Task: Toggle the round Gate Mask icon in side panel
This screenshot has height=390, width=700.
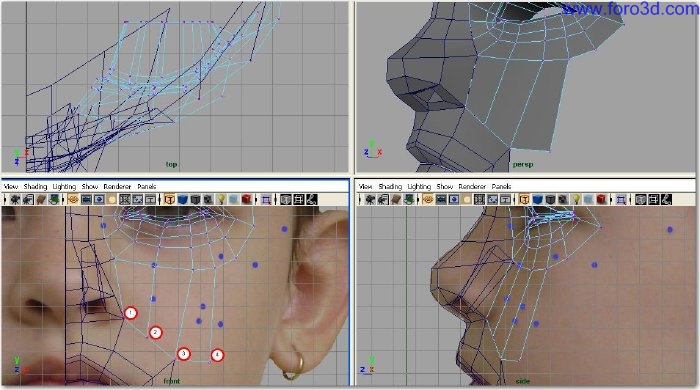Action: click(467, 199)
